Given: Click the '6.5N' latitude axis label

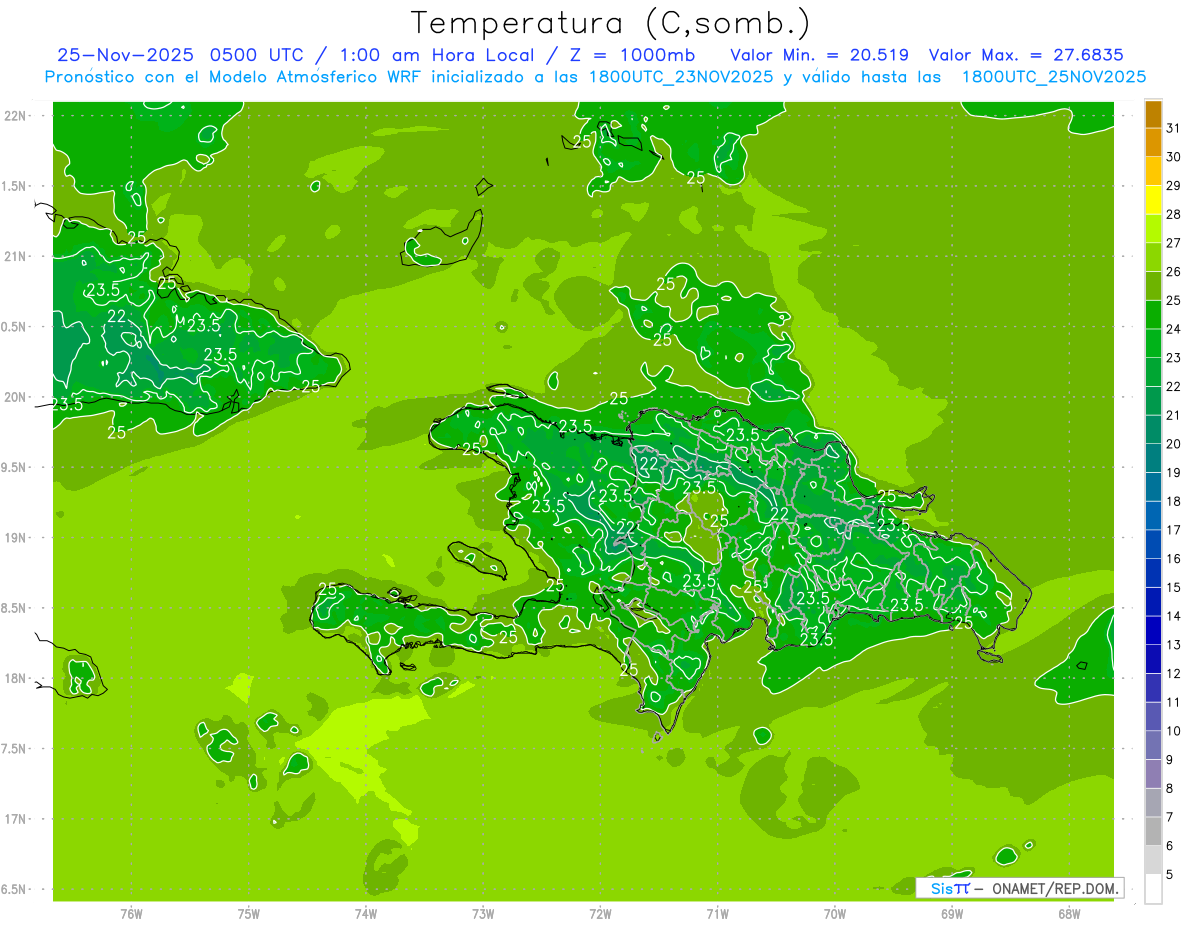Looking at the screenshot, I should pyautogui.click(x=13, y=890).
